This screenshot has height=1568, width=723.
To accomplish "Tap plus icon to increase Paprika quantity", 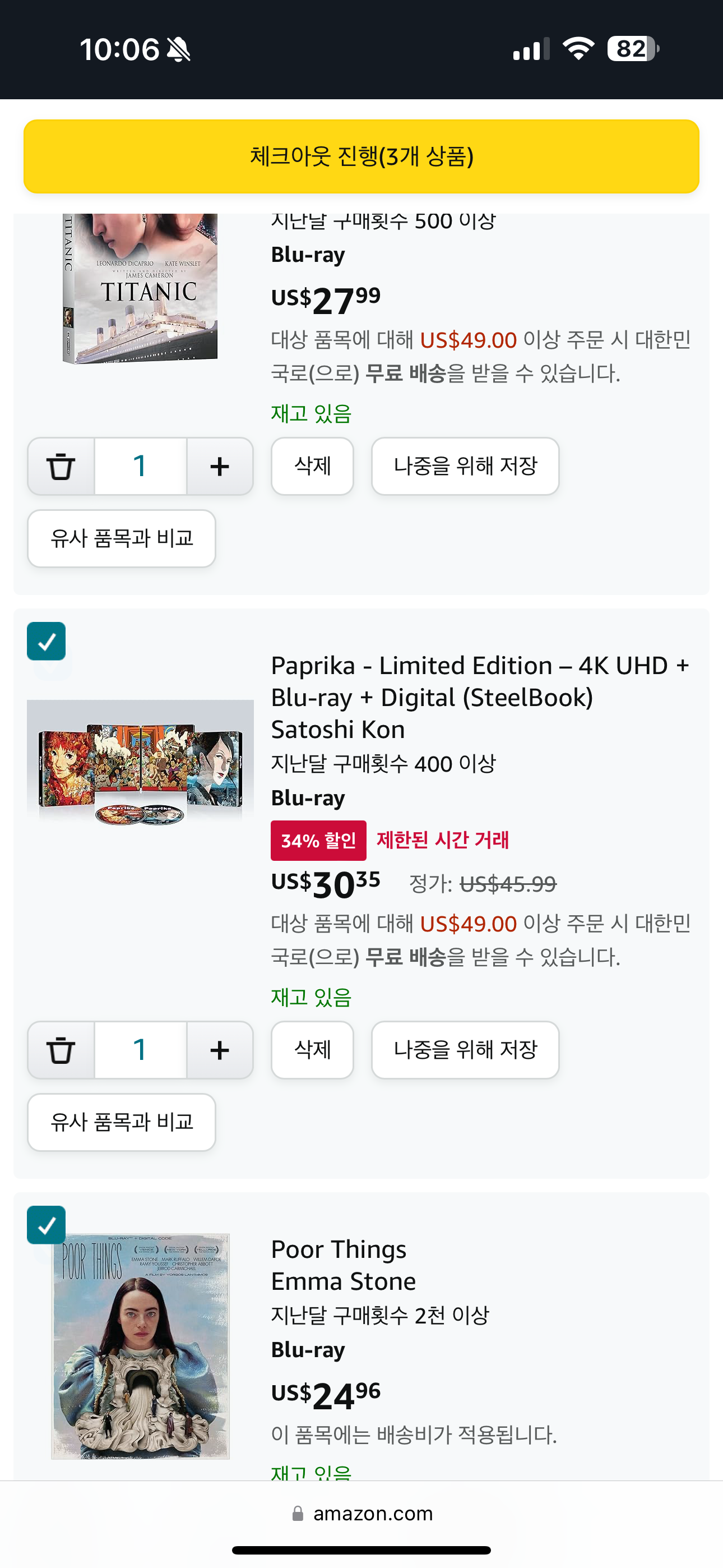I will (x=220, y=1050).
